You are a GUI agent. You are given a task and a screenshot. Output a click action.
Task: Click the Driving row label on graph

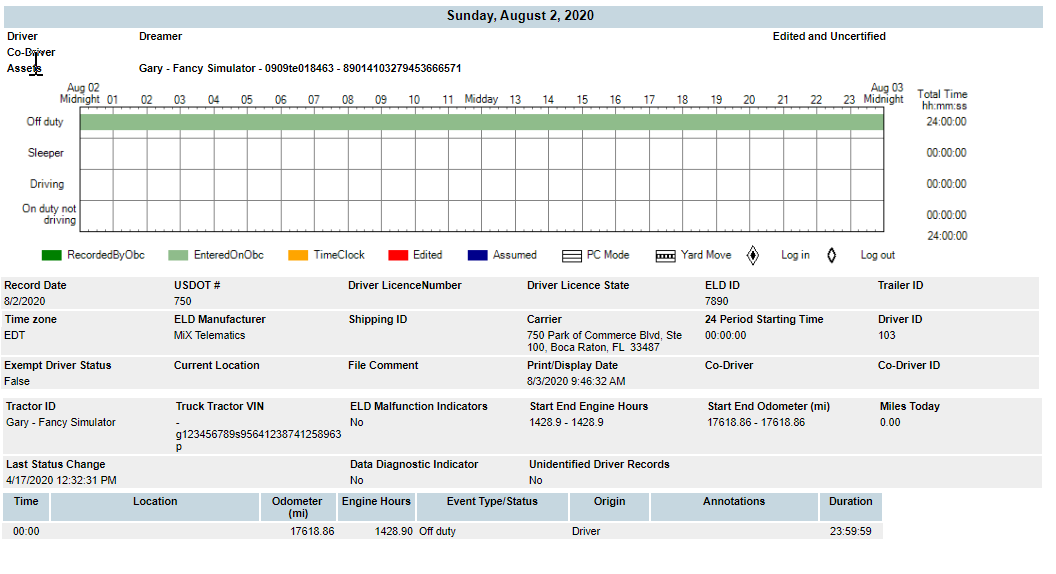click(x=47, y=184)
